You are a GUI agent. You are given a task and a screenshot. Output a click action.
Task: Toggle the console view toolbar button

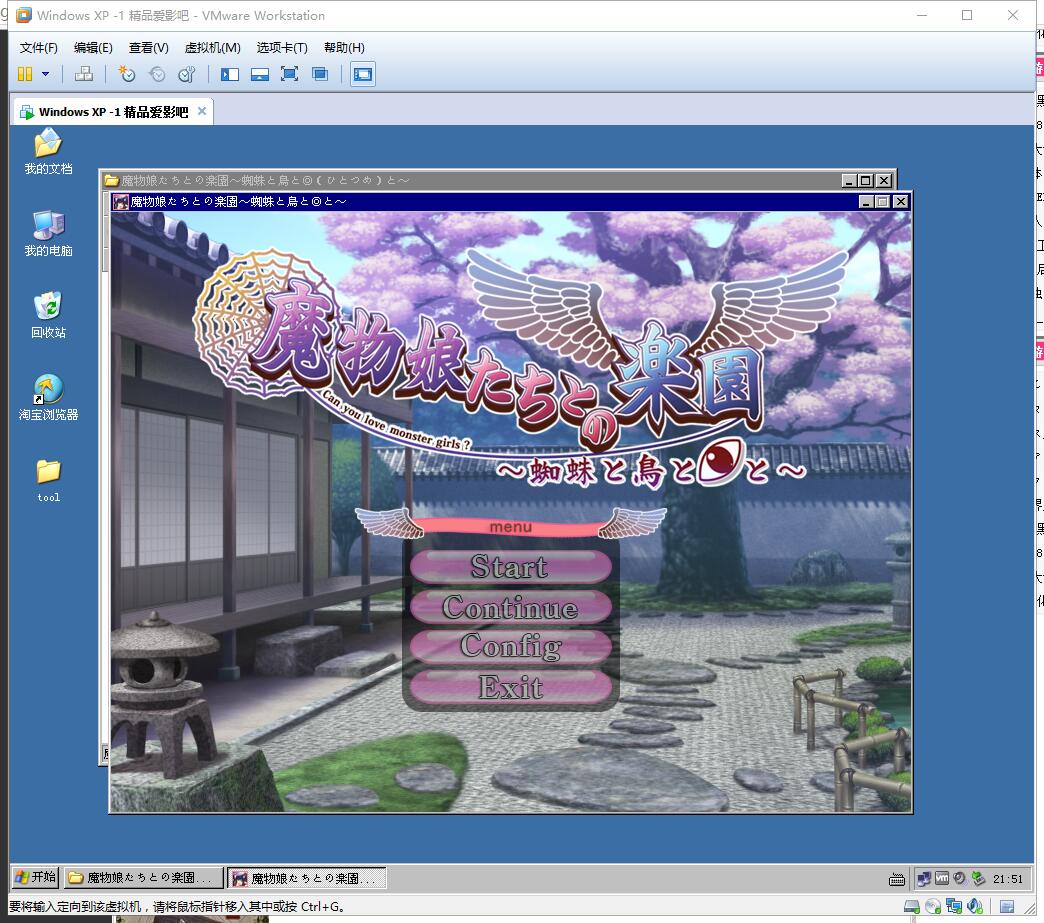pos(363,74)
